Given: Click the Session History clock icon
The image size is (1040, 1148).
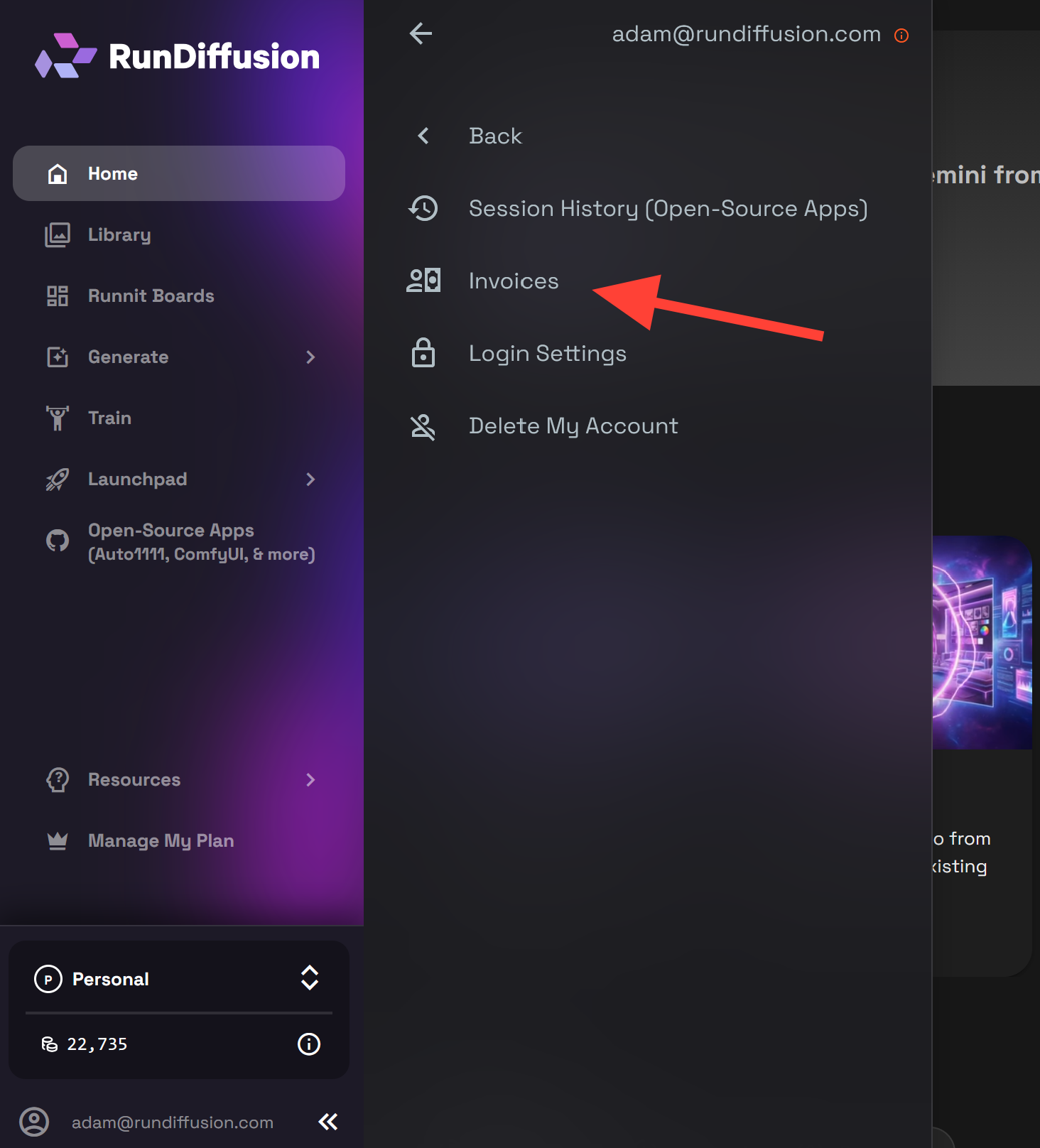Looking at the screenshot, I should (423, 208).
